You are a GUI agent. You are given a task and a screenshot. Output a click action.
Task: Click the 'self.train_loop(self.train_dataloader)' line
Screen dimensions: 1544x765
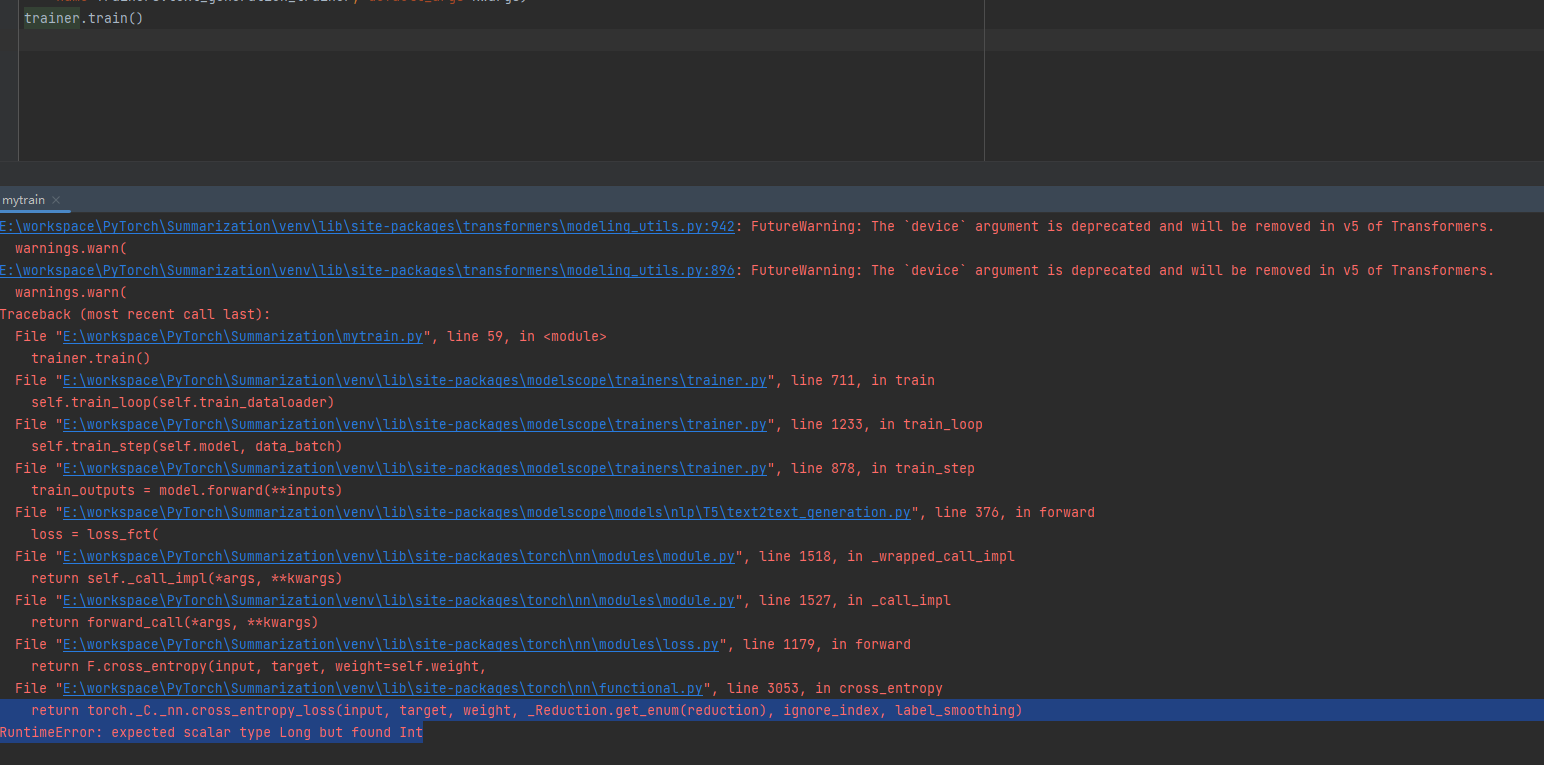[183, 403]
